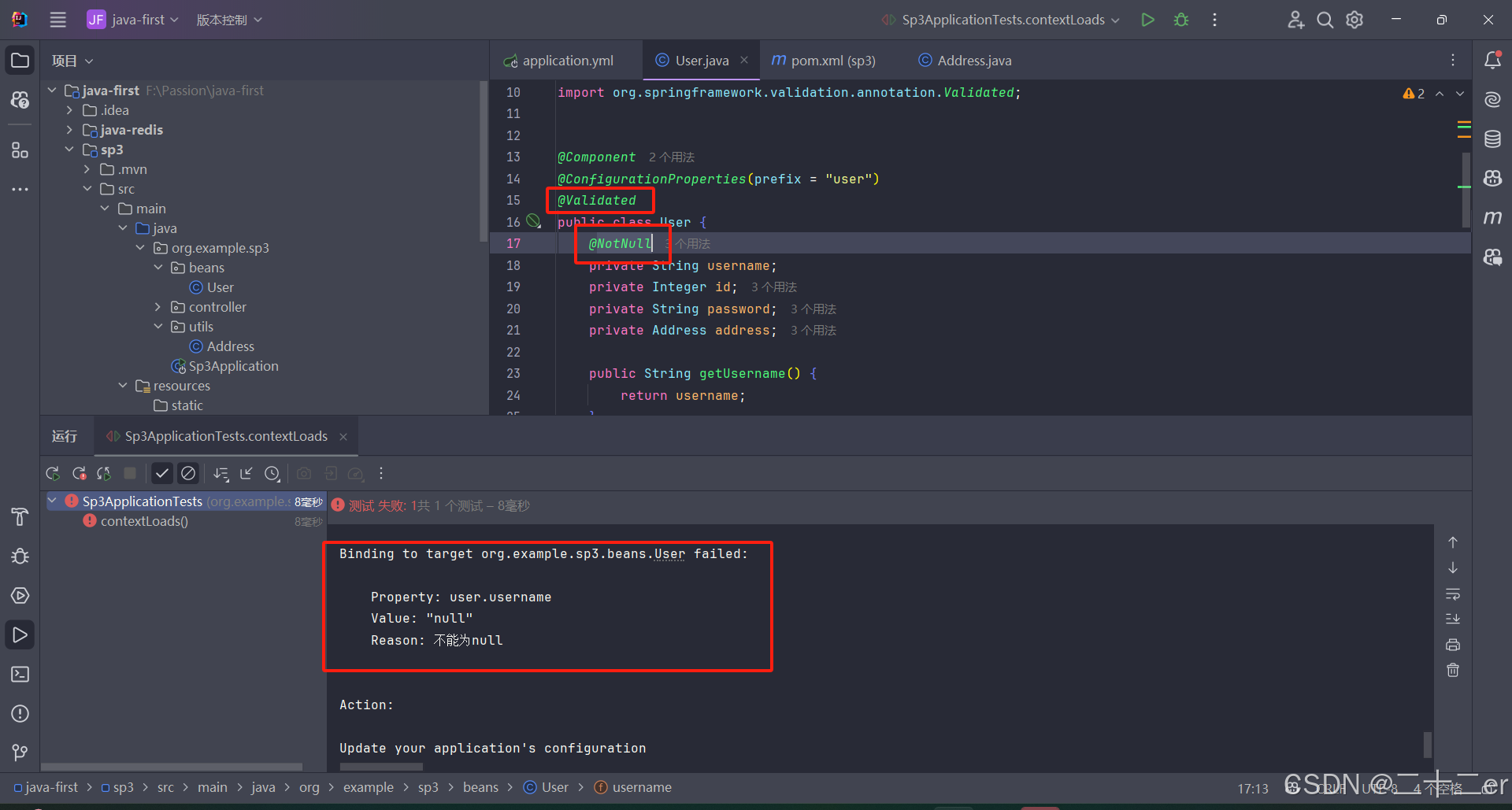Close the contextLoads run tab
1512x810 pixels.
[343, 436]
